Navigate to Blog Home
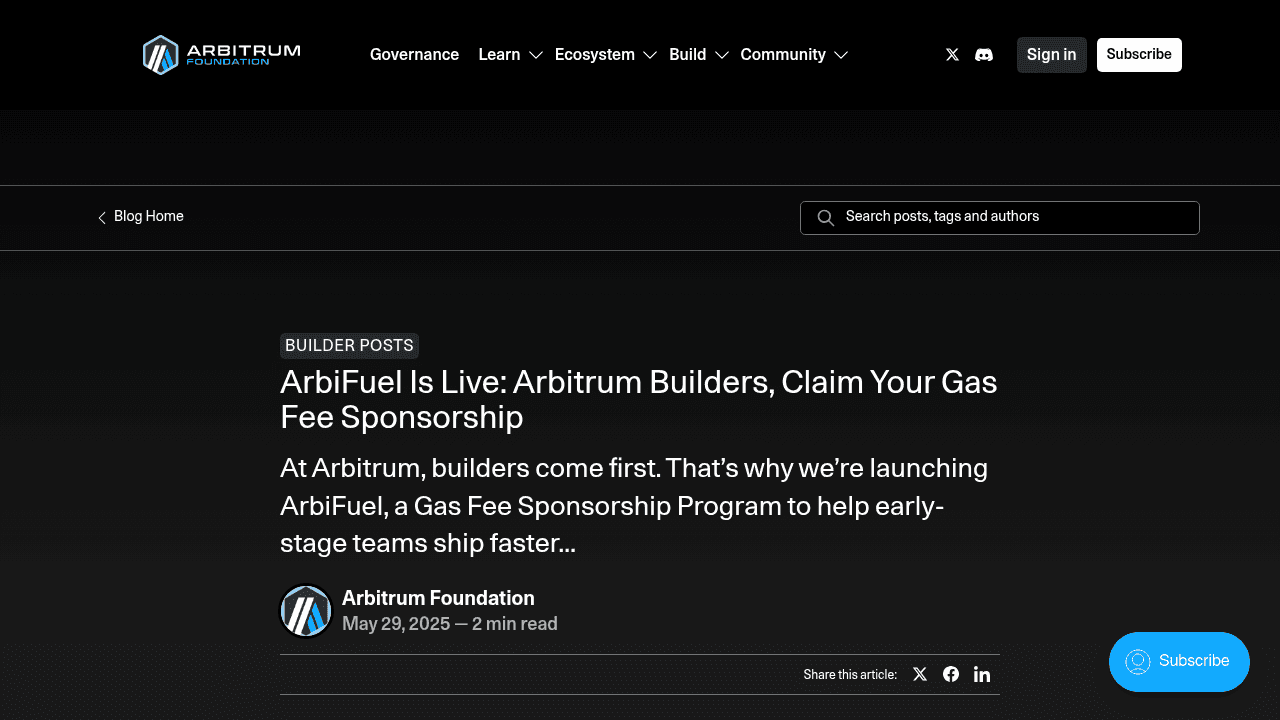The image size is (1280, 720). pyautogui.click(x=148, y=216)
